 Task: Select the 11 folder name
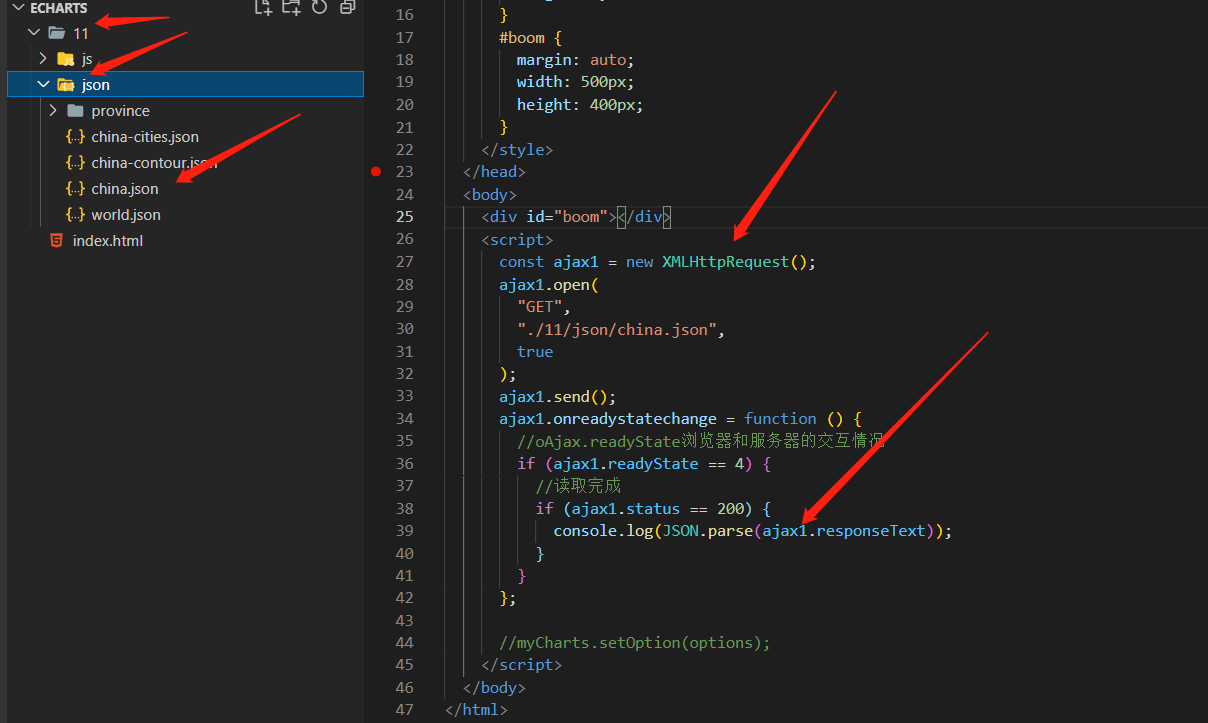click(81, 33)
